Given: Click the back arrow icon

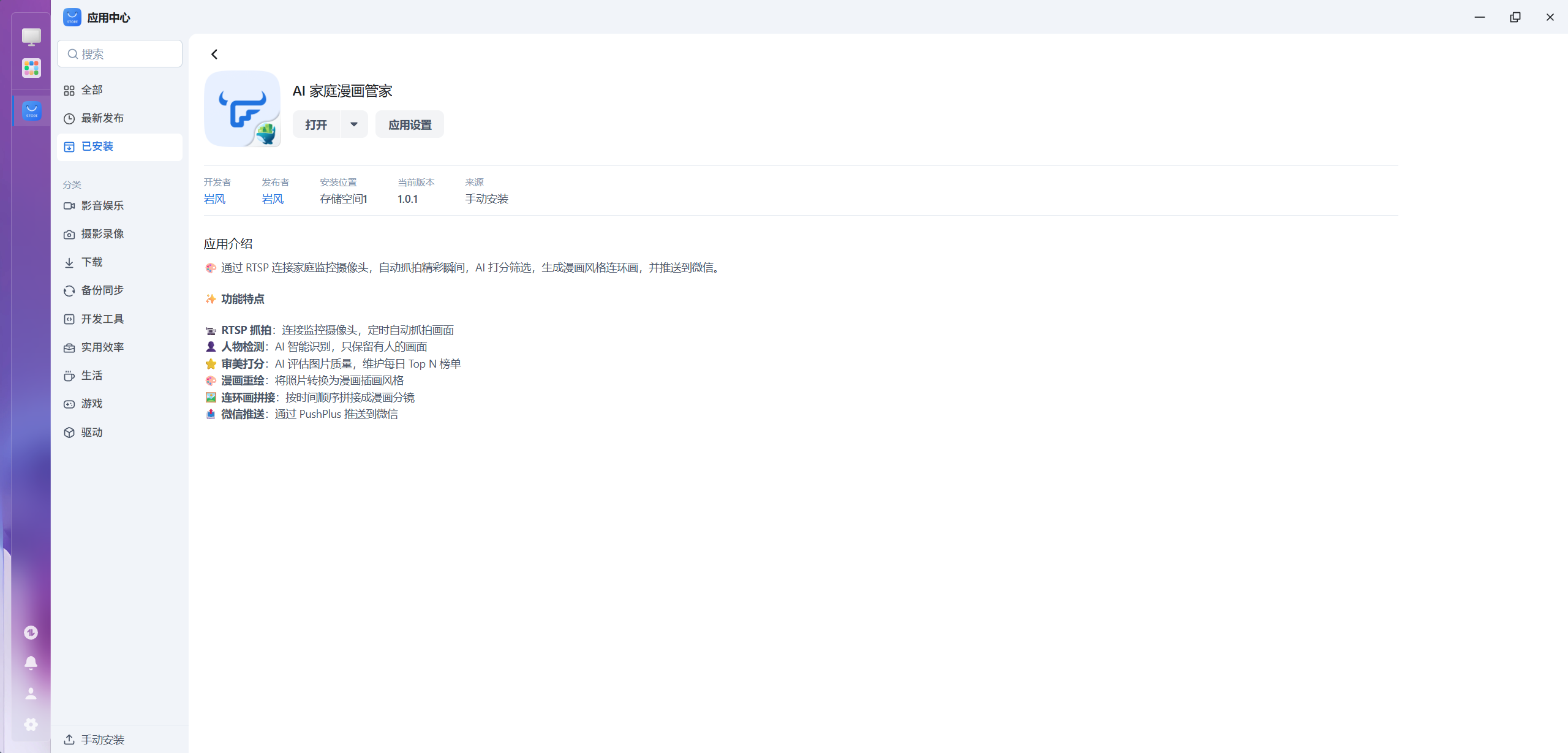Looking at the screenshot, I should [x=214, y=55].
